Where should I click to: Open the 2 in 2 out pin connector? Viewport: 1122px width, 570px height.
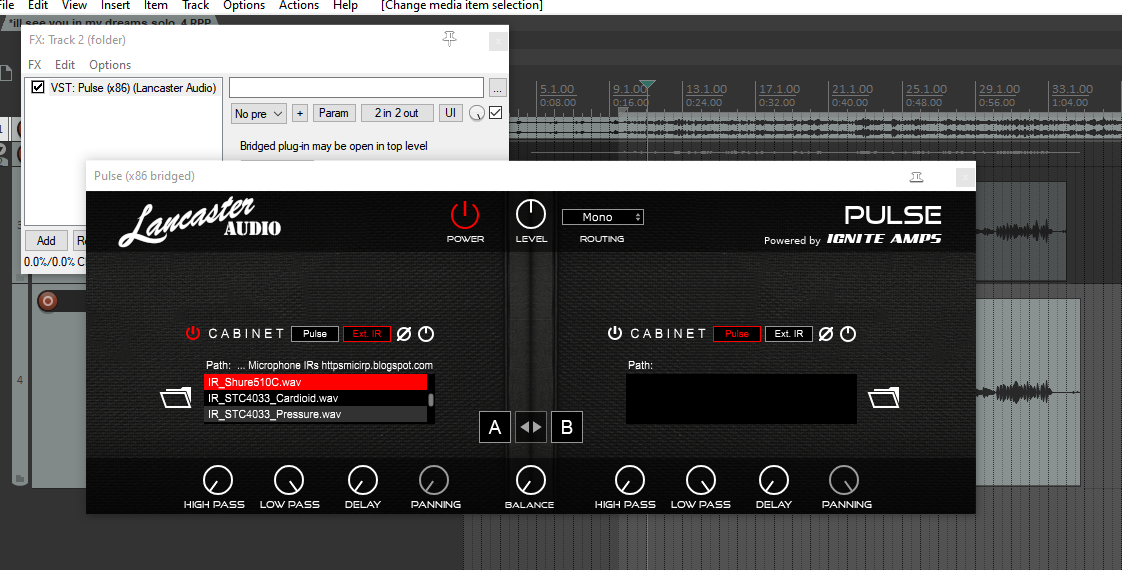[x=397, y=114]
